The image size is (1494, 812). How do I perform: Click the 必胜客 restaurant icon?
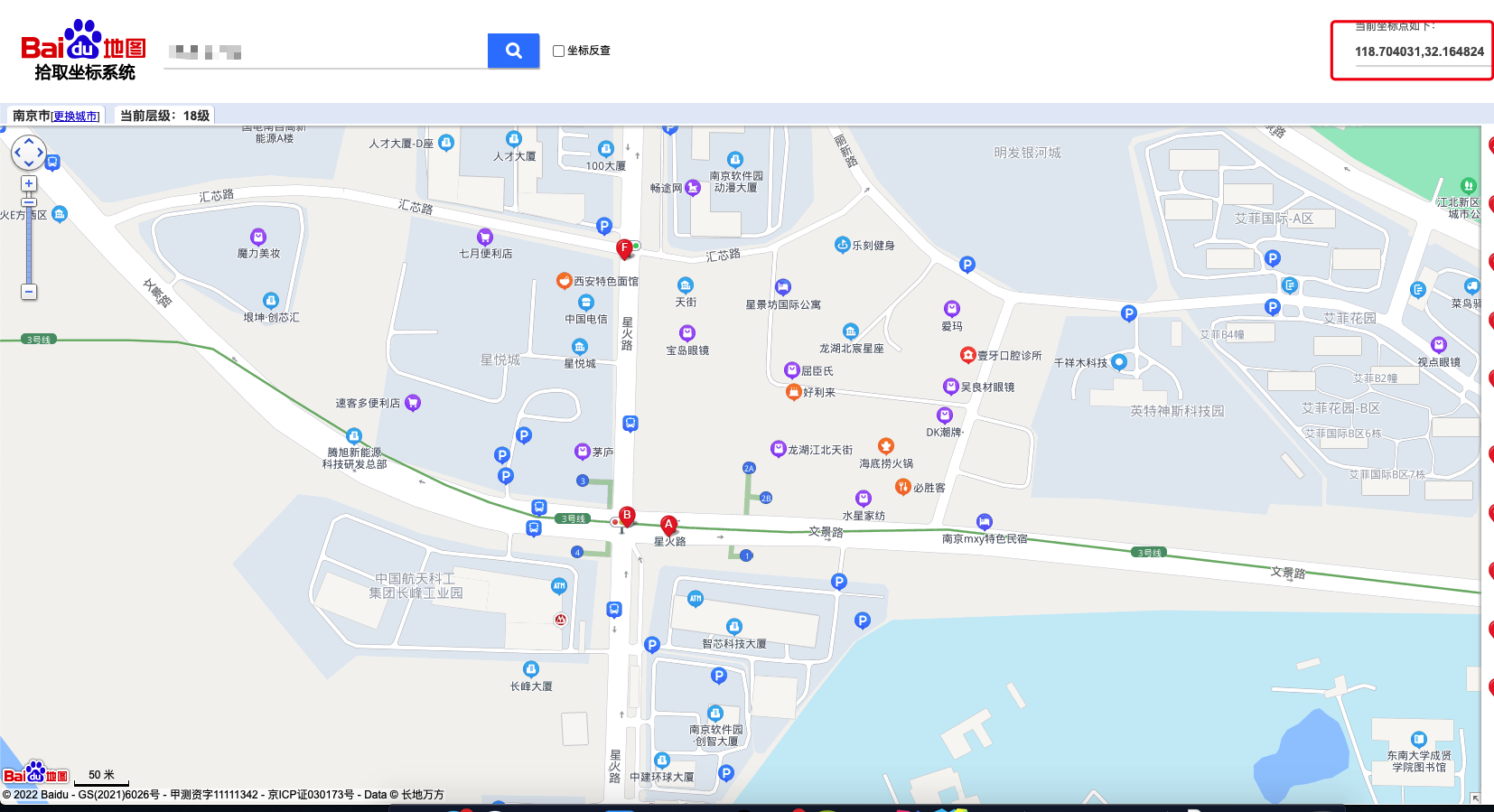(902, 487)
